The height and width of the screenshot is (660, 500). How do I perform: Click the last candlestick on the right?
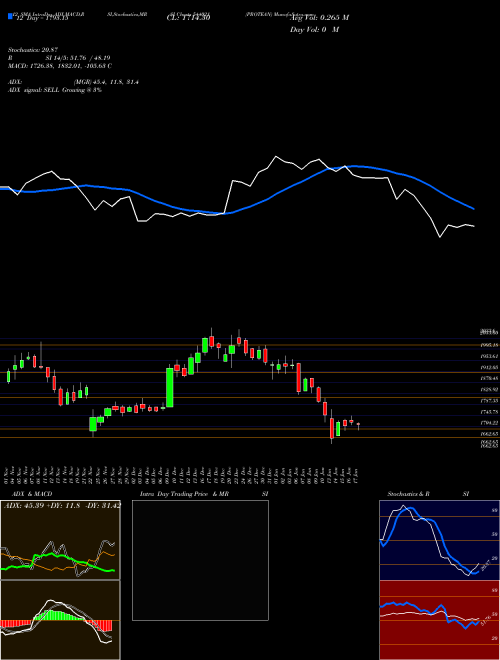358,425
